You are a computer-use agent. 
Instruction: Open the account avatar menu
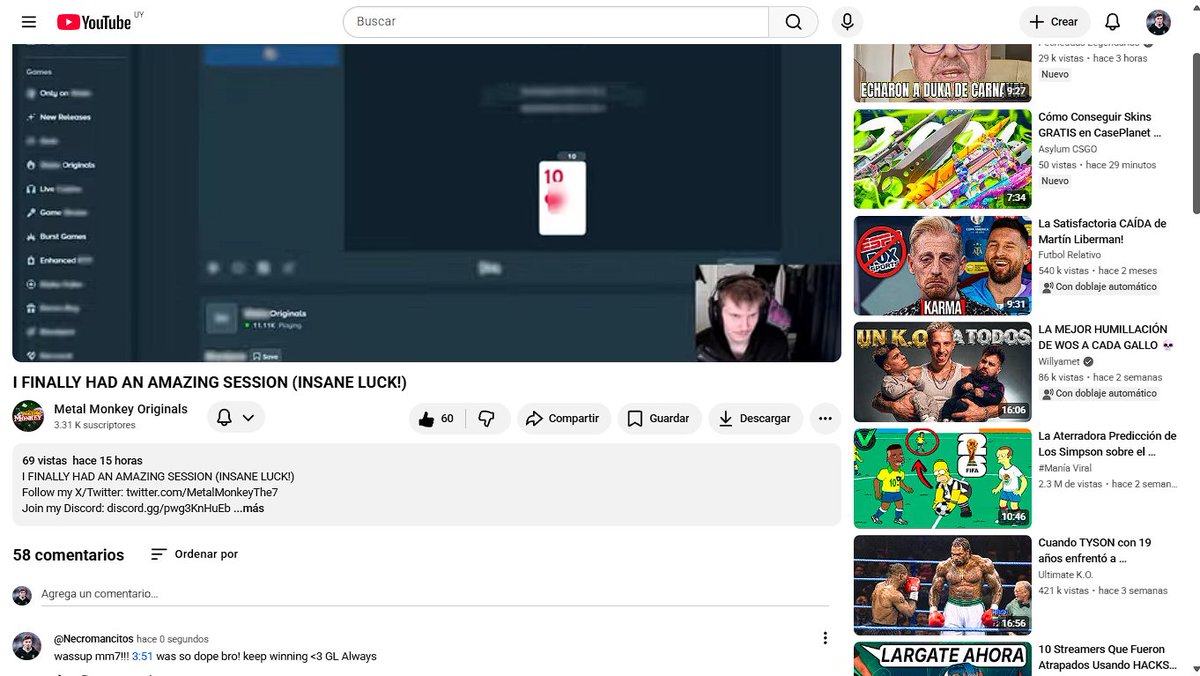pyautogui.click(x=1158, y=22)
